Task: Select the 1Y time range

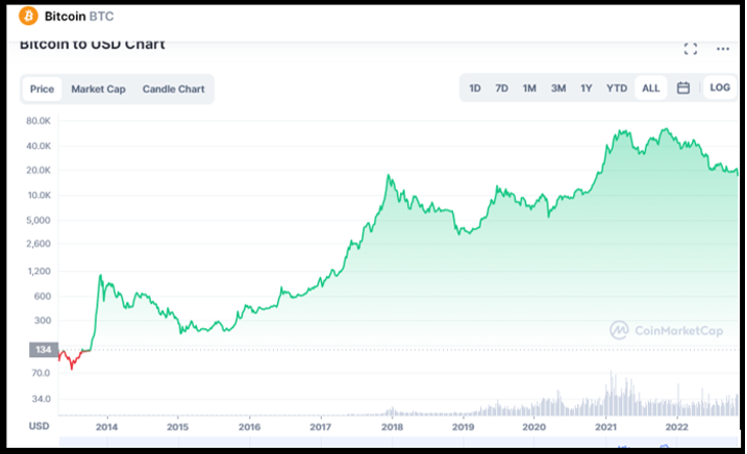Action: [x=586, y=88]
